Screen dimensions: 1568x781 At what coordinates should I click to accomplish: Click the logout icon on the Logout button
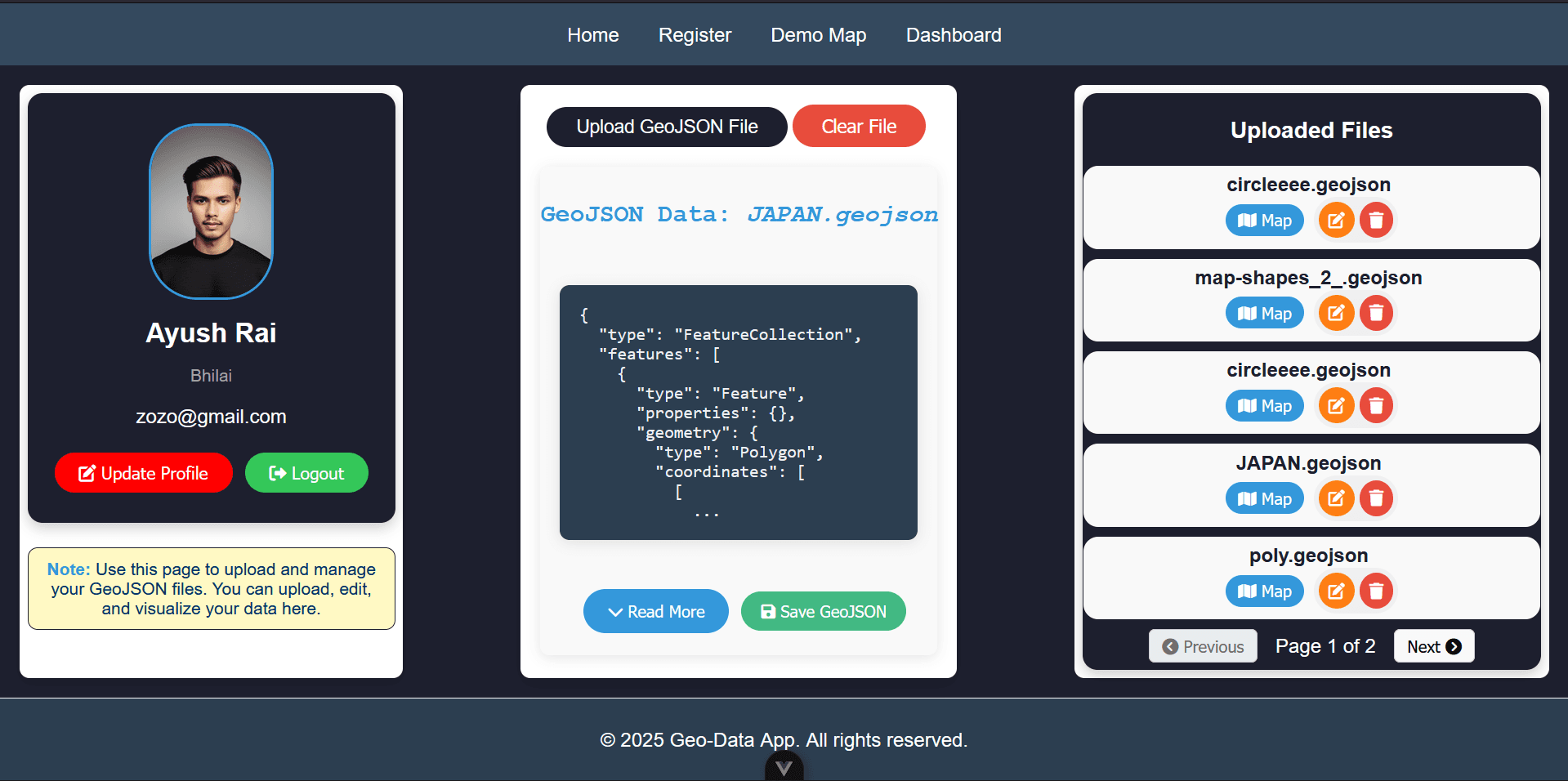pyautogui.click(x=278, y=473)
